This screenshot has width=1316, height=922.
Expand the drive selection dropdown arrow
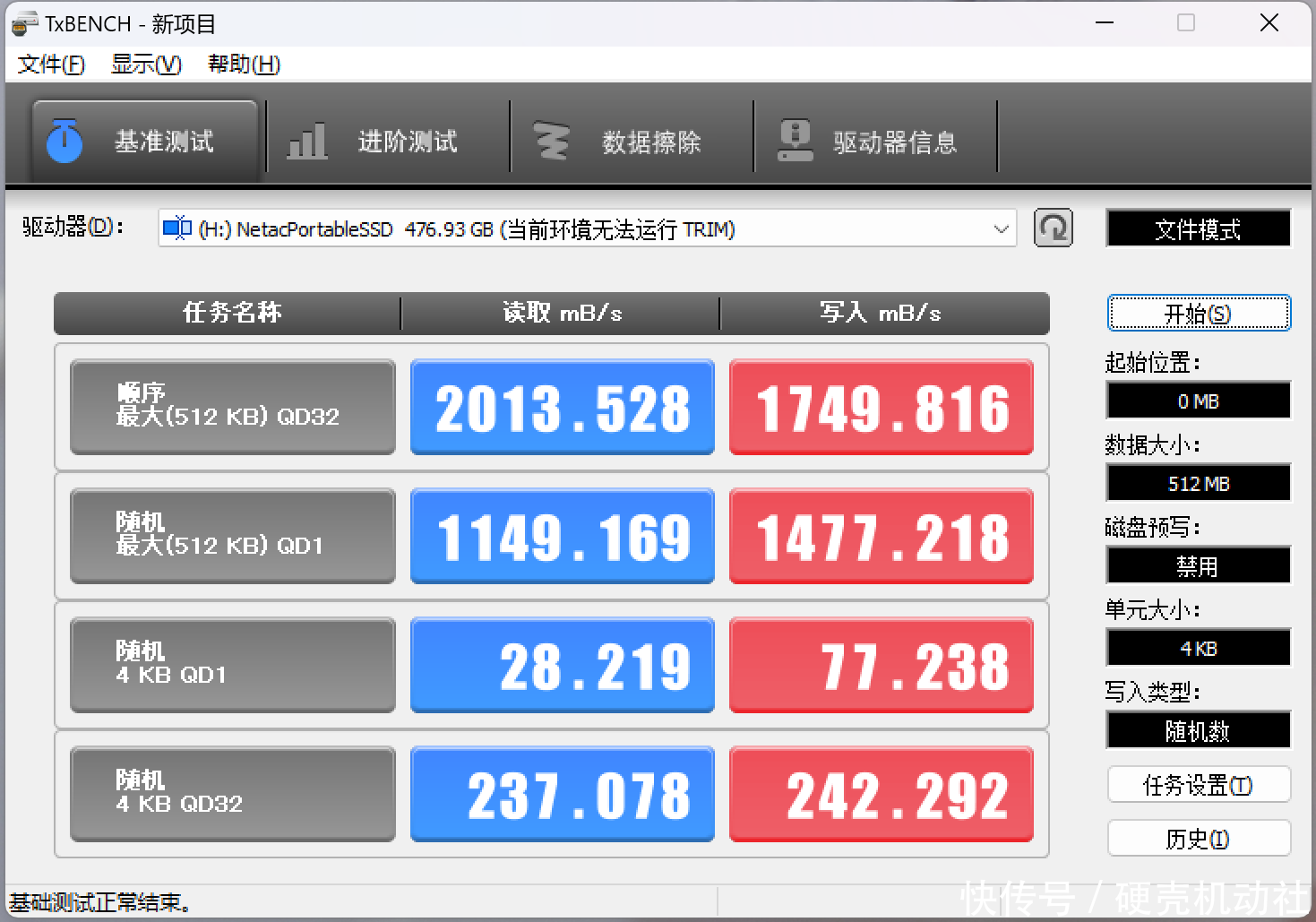click(x=1002, y=228)
